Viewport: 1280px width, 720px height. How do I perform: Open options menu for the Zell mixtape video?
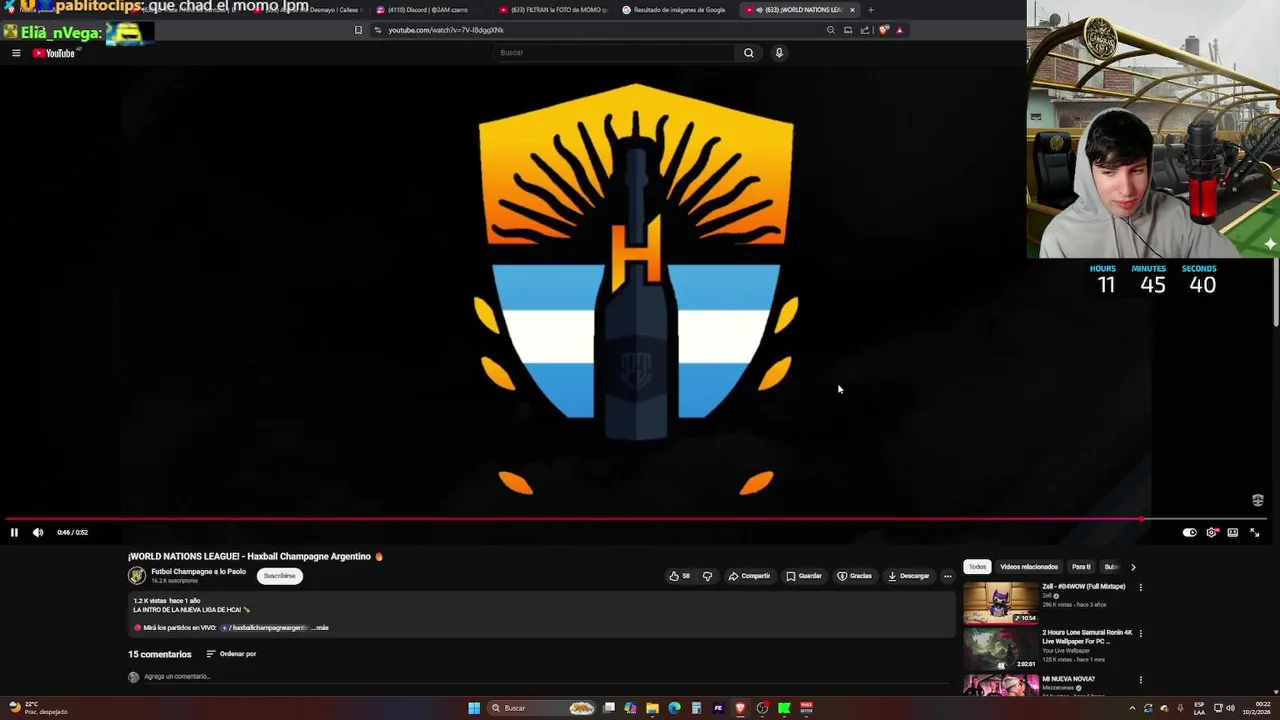[x=1140, y=588]
